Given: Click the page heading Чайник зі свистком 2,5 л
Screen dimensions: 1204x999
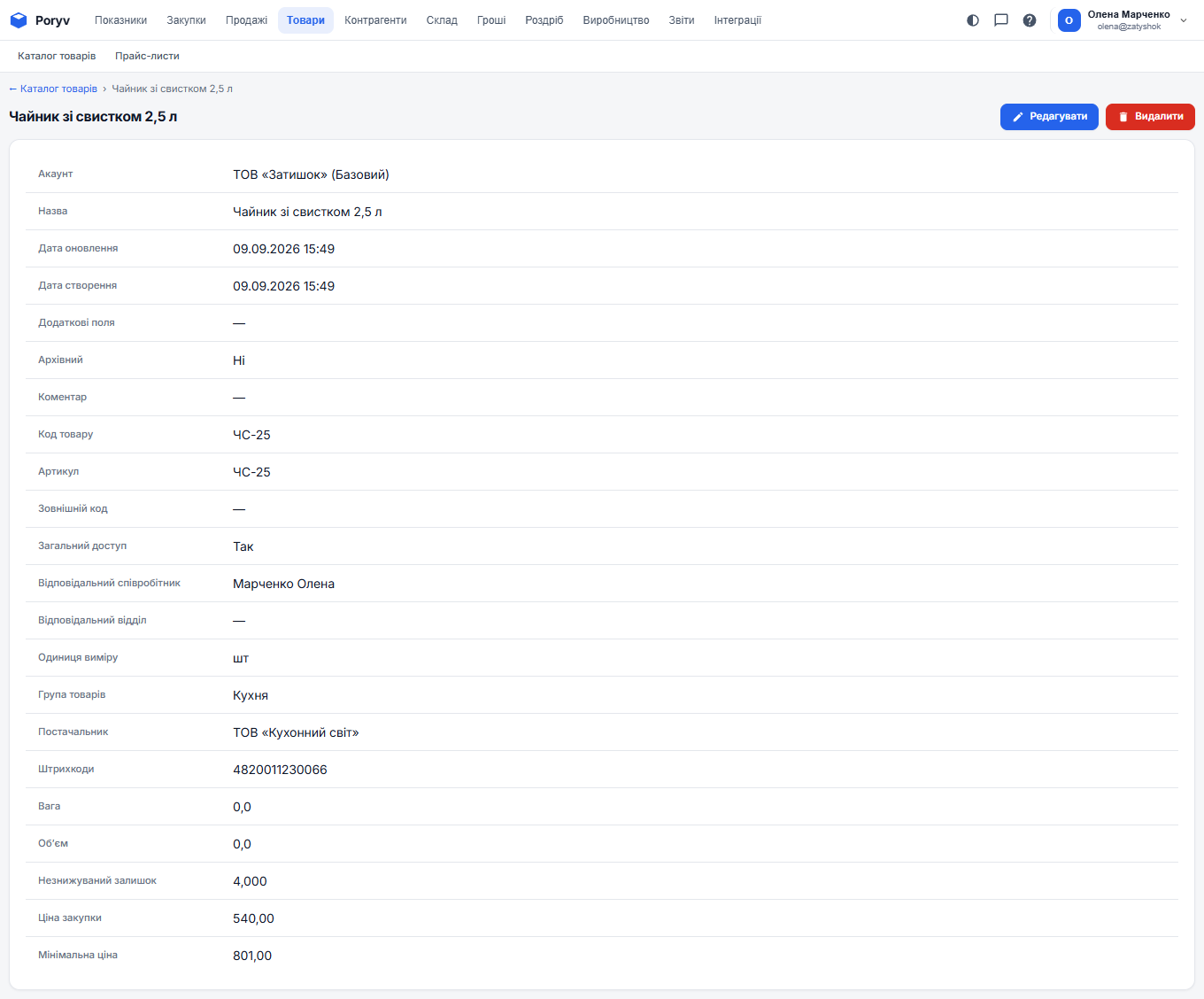Looking at the screenshot, I should pos(93,117).
